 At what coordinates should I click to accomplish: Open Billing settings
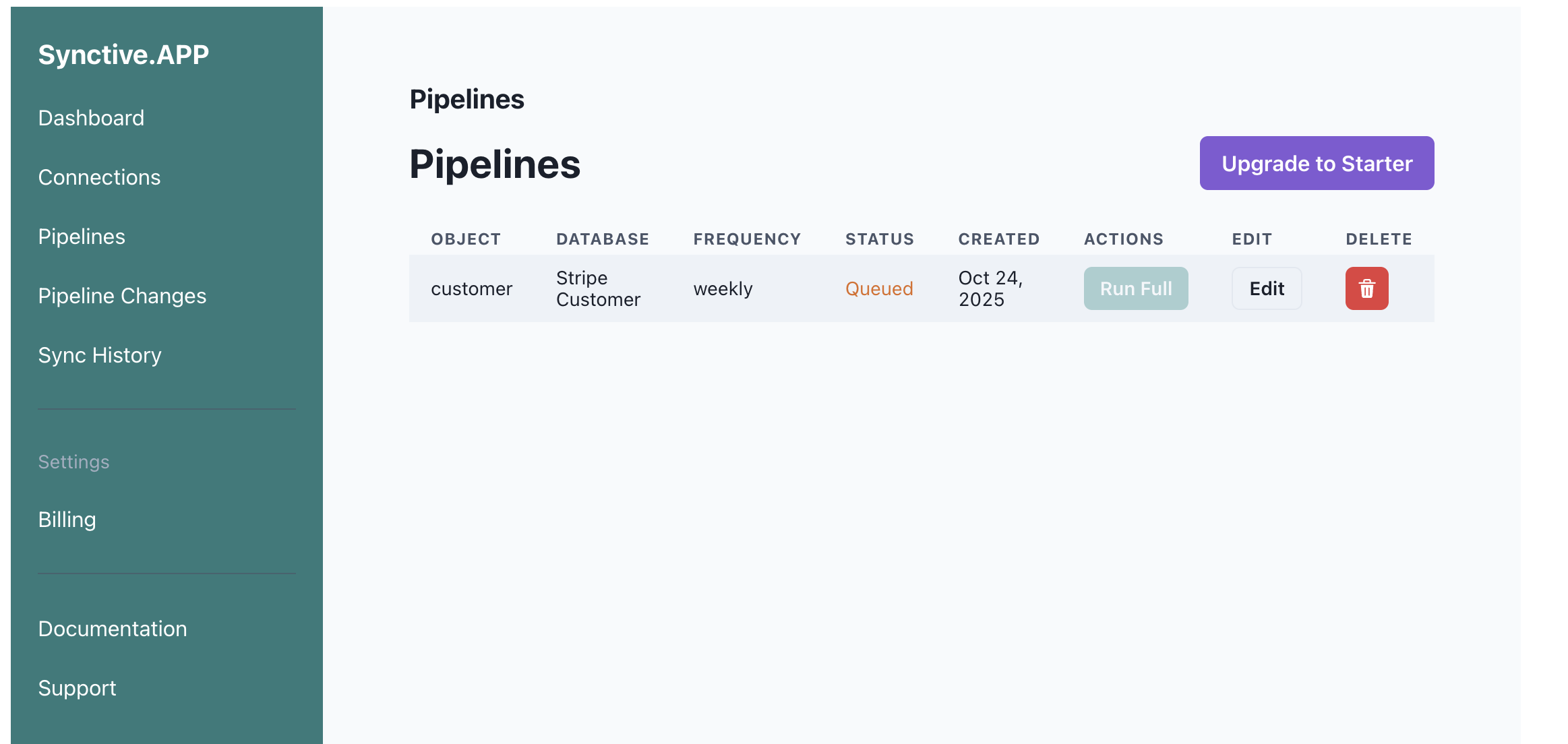pyautogui.click(x=67, y=519)
